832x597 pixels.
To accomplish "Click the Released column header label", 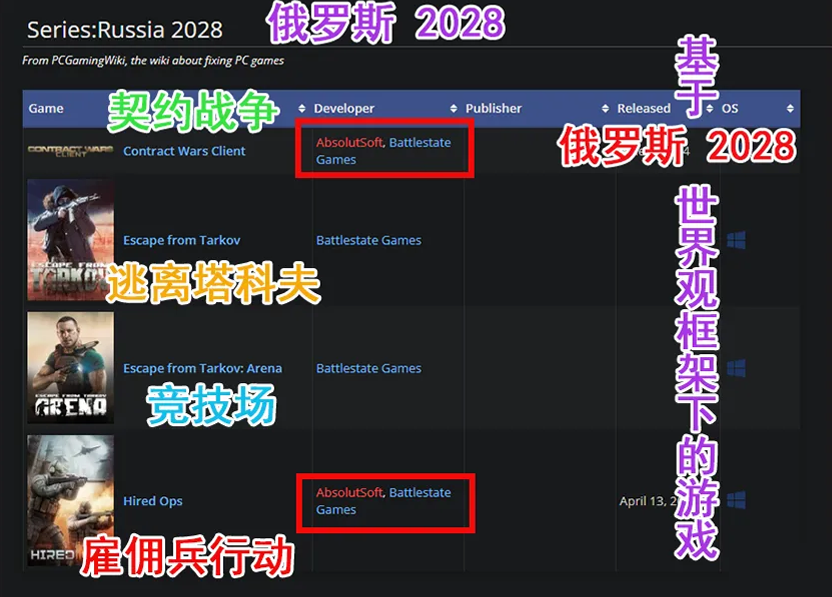I will coord(644,108).
